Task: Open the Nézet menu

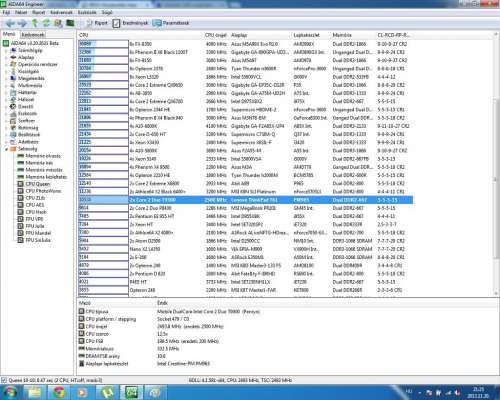Action: 21,12
